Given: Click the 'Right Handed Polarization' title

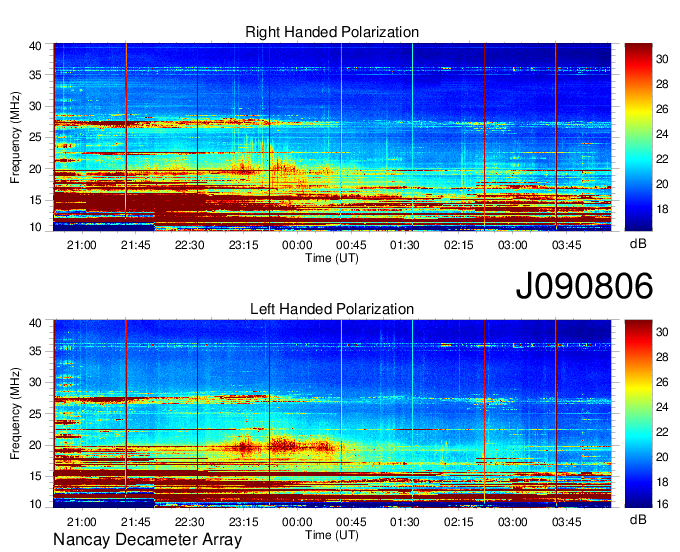Looking at the screenshot, I should tap(332, 32).
